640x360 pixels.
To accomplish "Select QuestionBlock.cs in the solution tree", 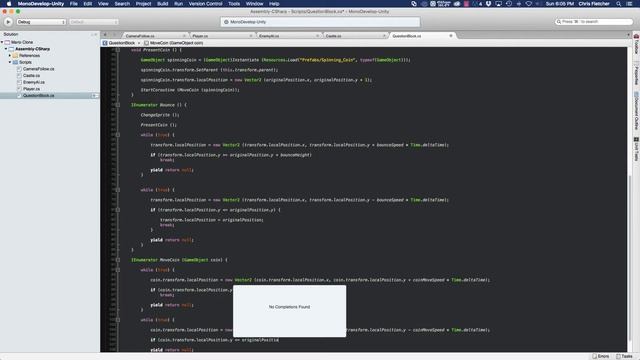I will pos(38,96).
